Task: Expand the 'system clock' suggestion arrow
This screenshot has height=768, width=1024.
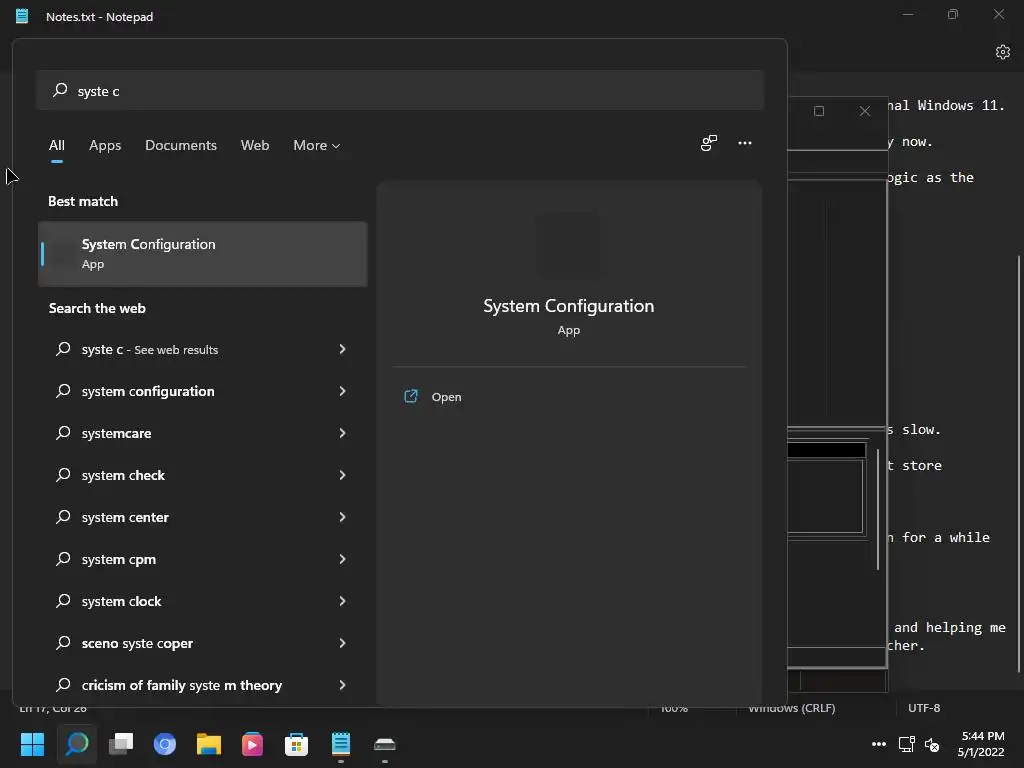Action: tap(342, 601)
